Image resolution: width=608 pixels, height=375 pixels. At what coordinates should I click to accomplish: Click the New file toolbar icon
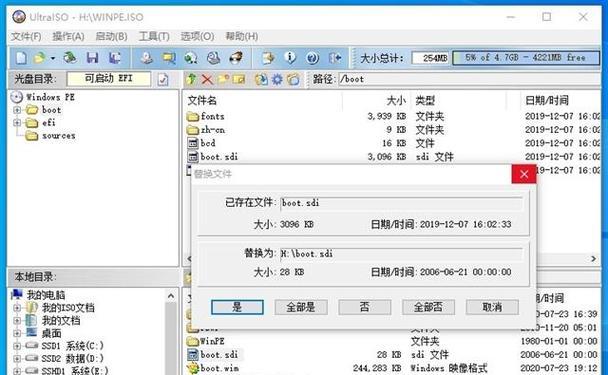coord(21,58)
